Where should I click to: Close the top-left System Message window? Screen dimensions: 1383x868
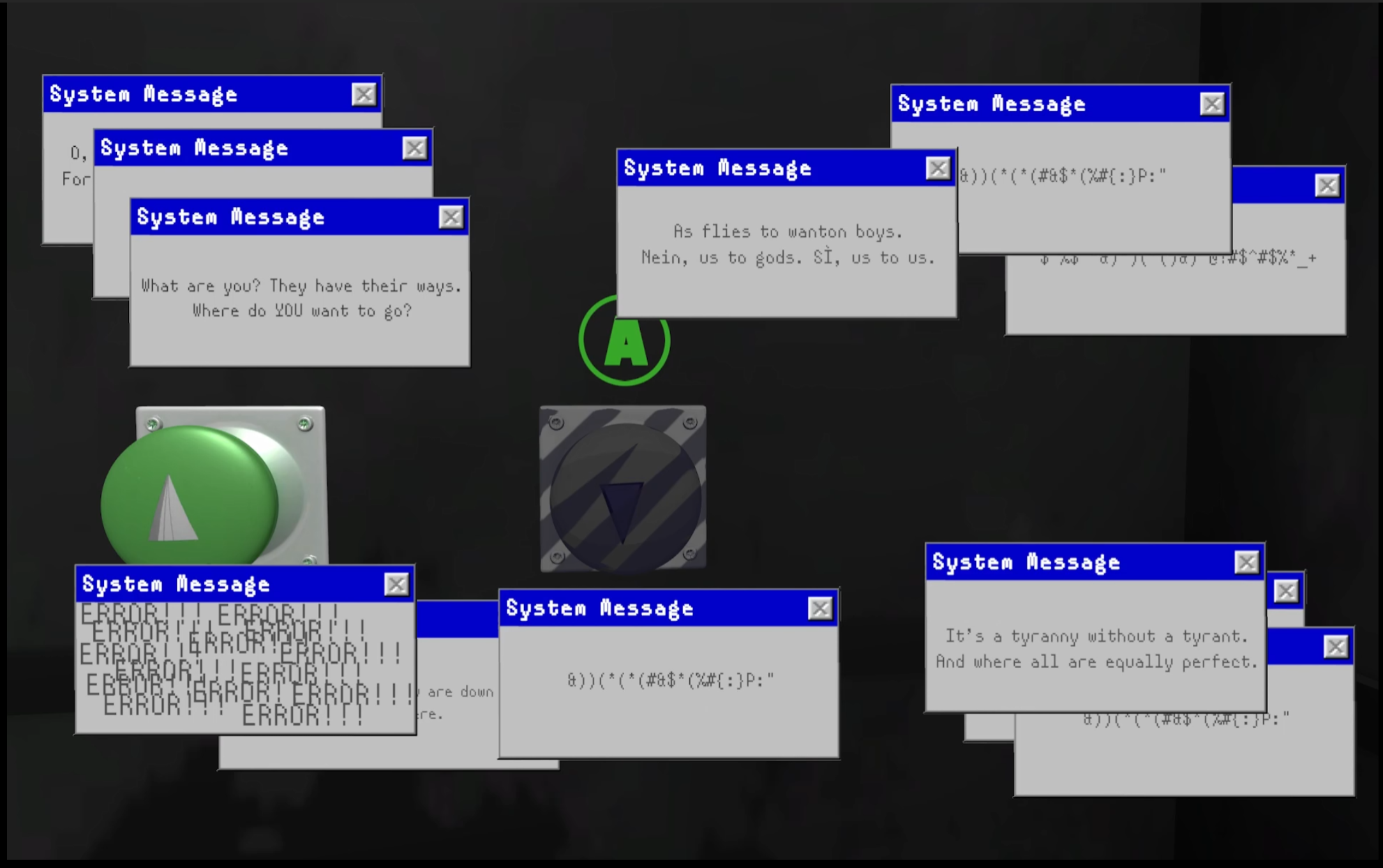[364, 94]
